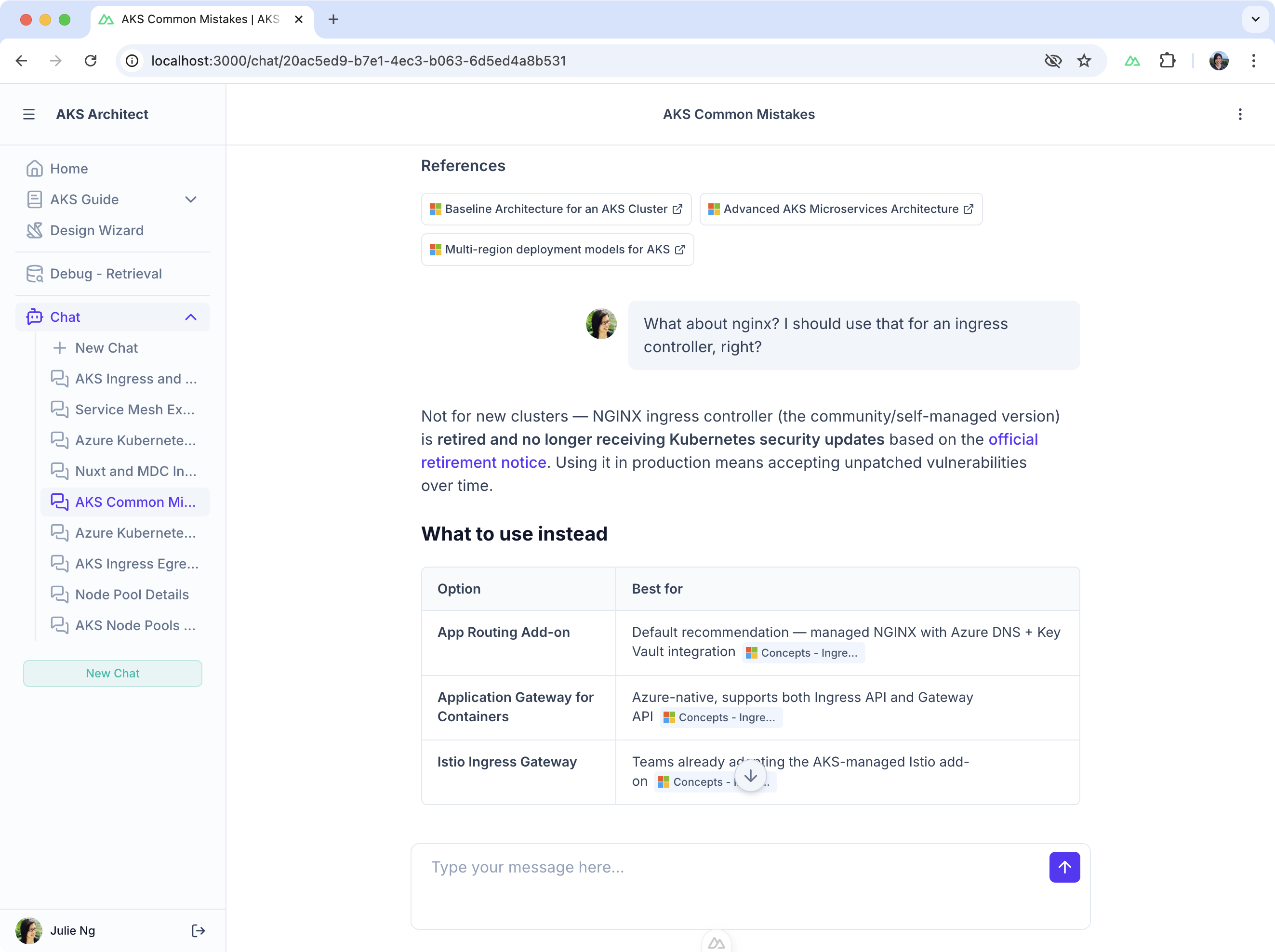Image resolution: width=1275 pixels, height=952 pixels.
Task: Open AKS Guide in sidebar
Action: [x=112, y=199]
